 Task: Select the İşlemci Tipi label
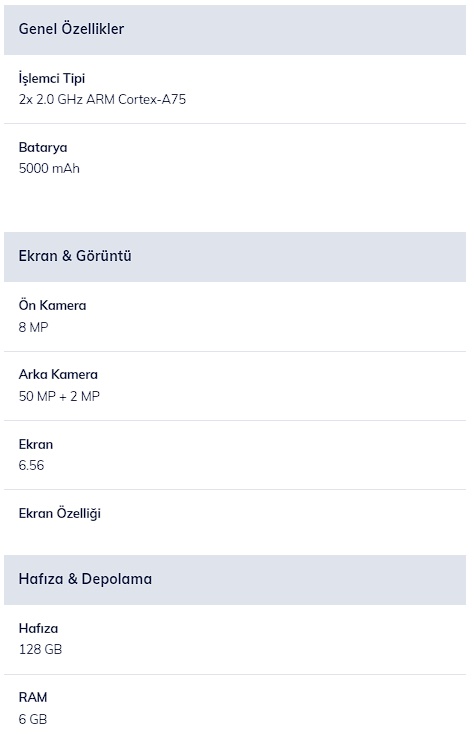click(52, 78)
